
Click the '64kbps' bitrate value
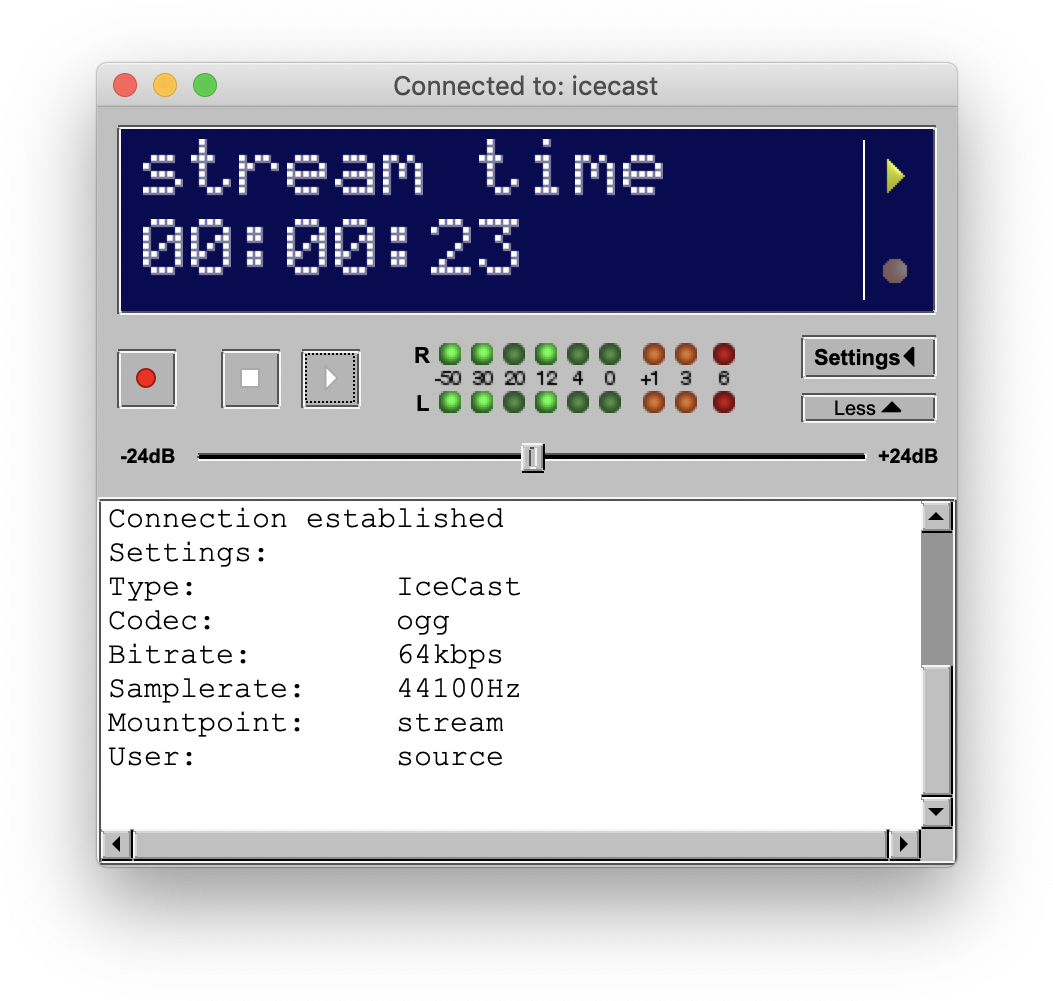(450, 655)
